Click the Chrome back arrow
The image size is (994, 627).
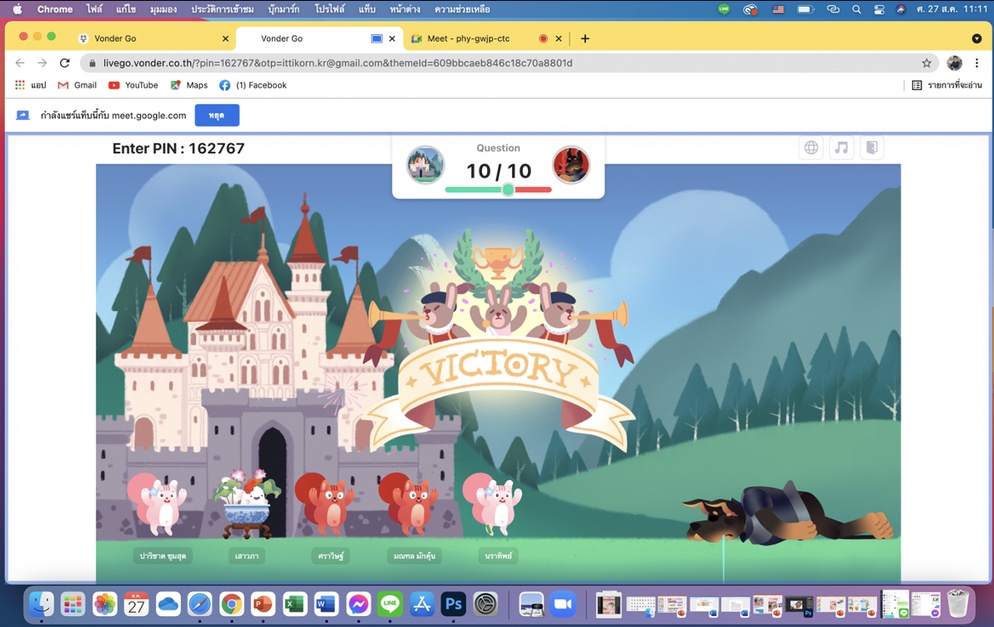pos(20,63)
